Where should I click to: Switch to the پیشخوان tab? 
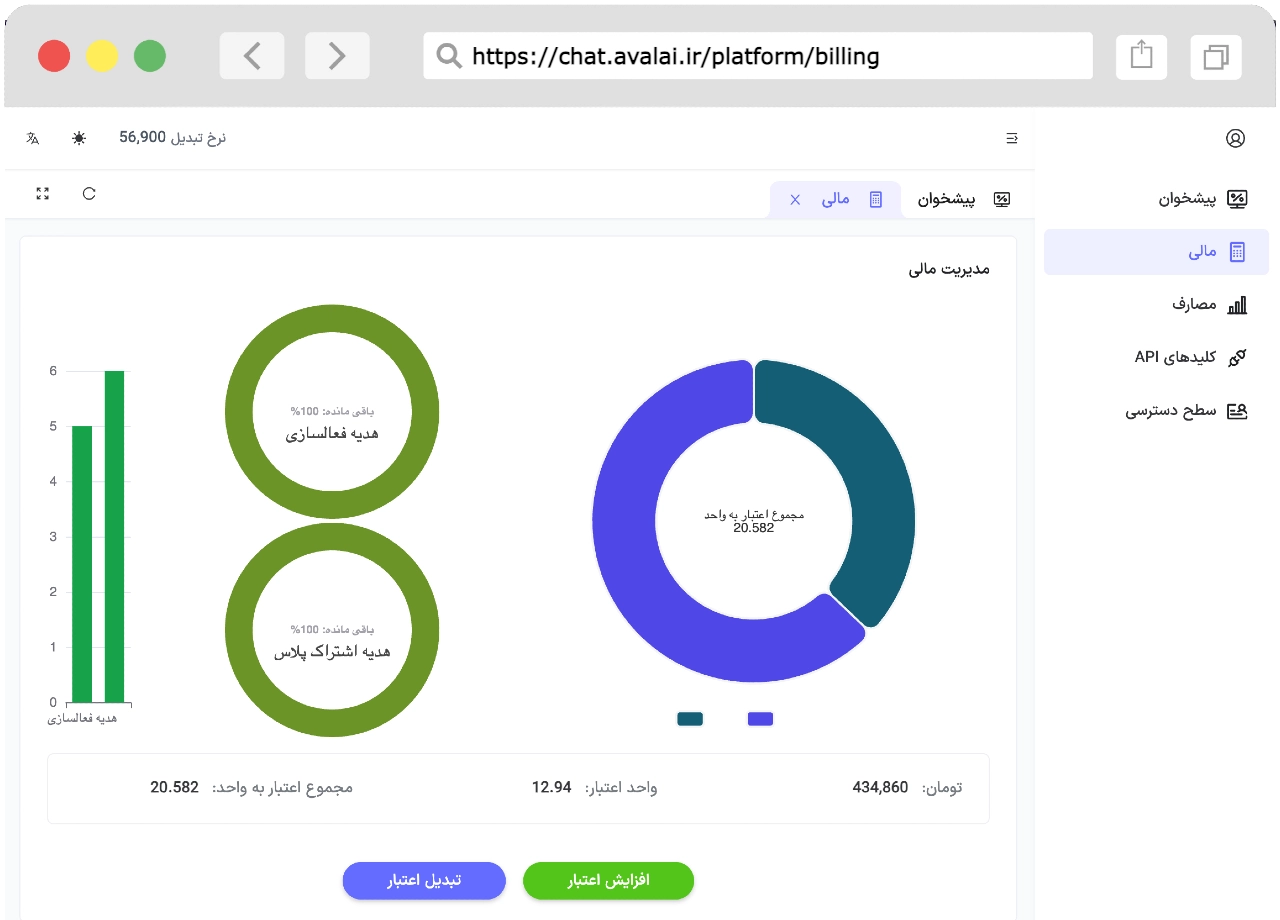(x=964, y=199)
